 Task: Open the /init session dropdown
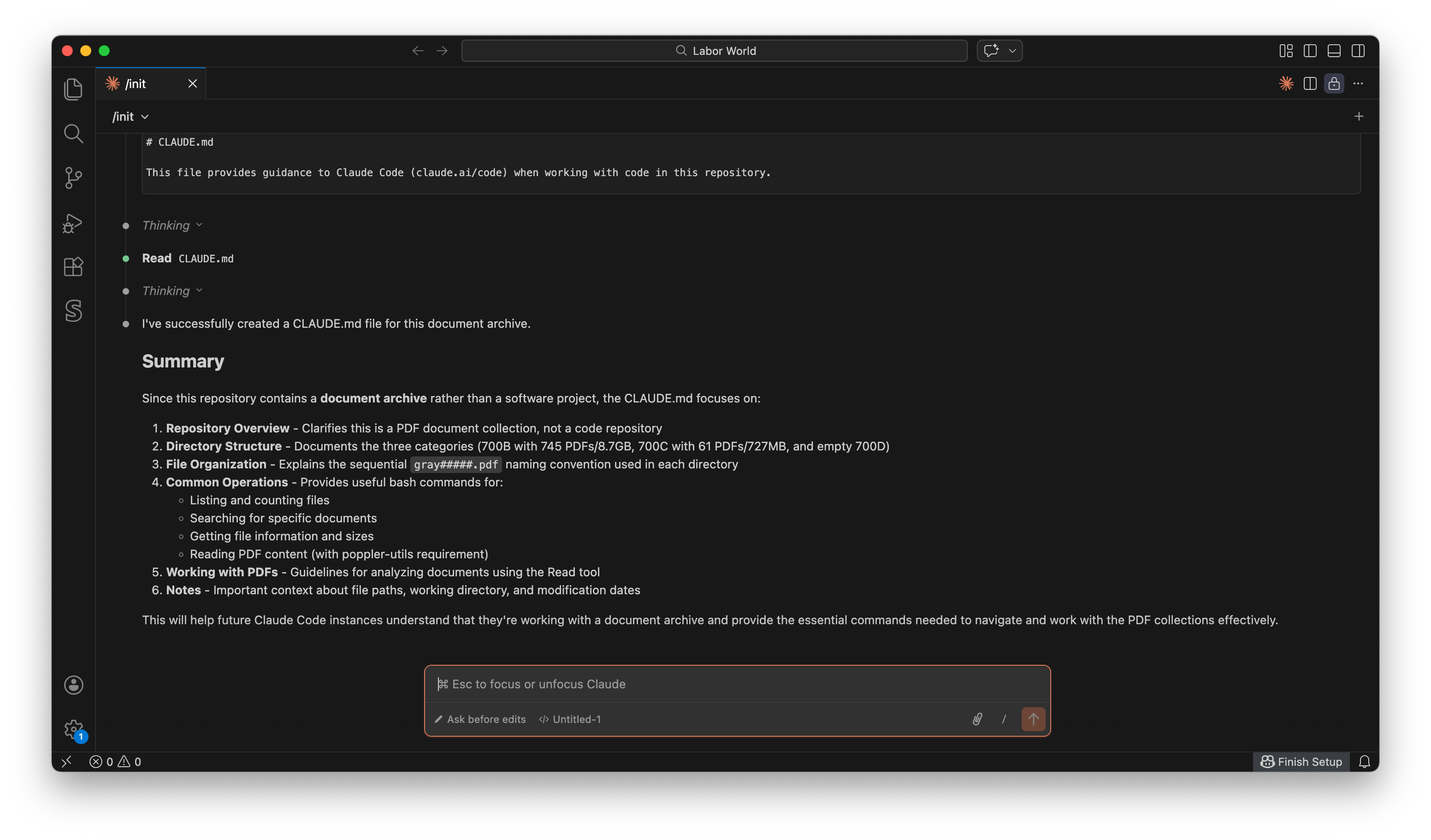coord(130,117)
